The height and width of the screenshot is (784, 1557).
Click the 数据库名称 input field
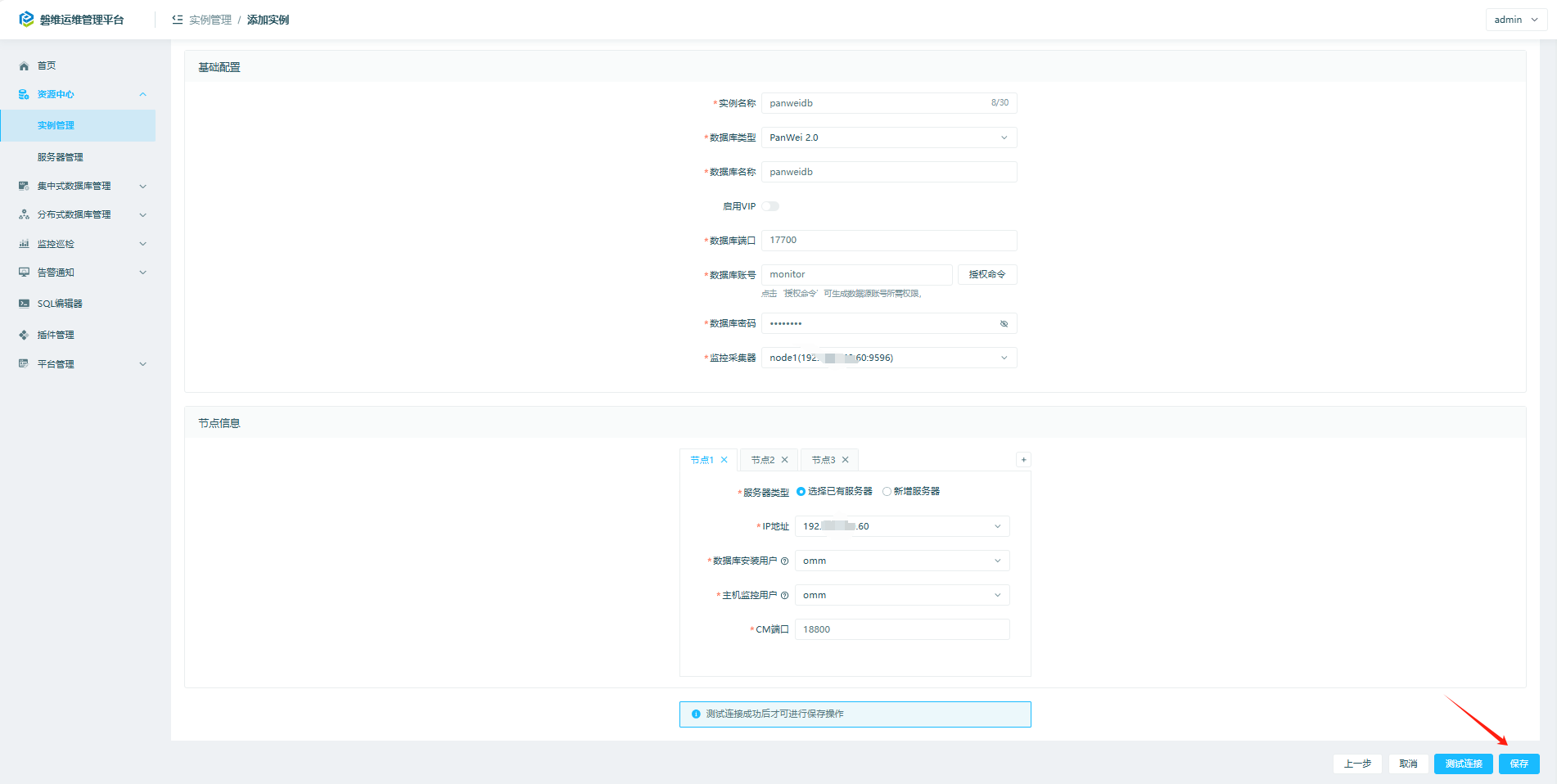889,172
